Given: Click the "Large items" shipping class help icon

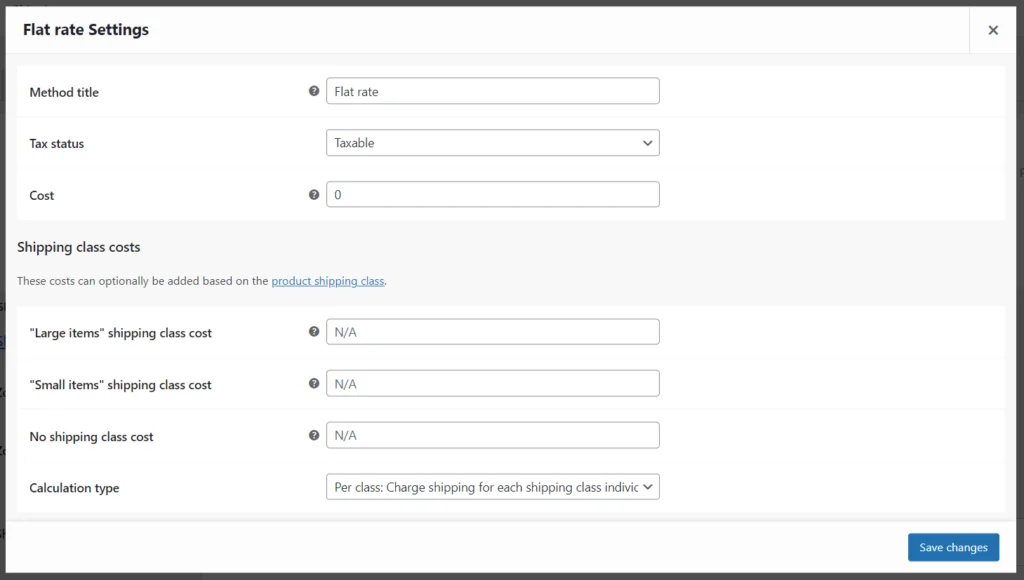Looking at the screenshot, I should tap(314, 331).
